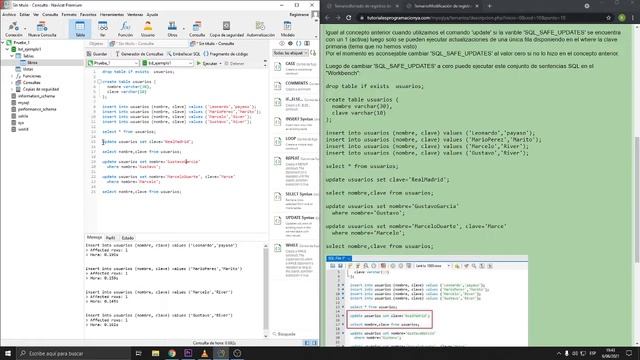Open the Copia de seguridad toolbar icon
Viewport: 640px width, 360px height.
227,29
